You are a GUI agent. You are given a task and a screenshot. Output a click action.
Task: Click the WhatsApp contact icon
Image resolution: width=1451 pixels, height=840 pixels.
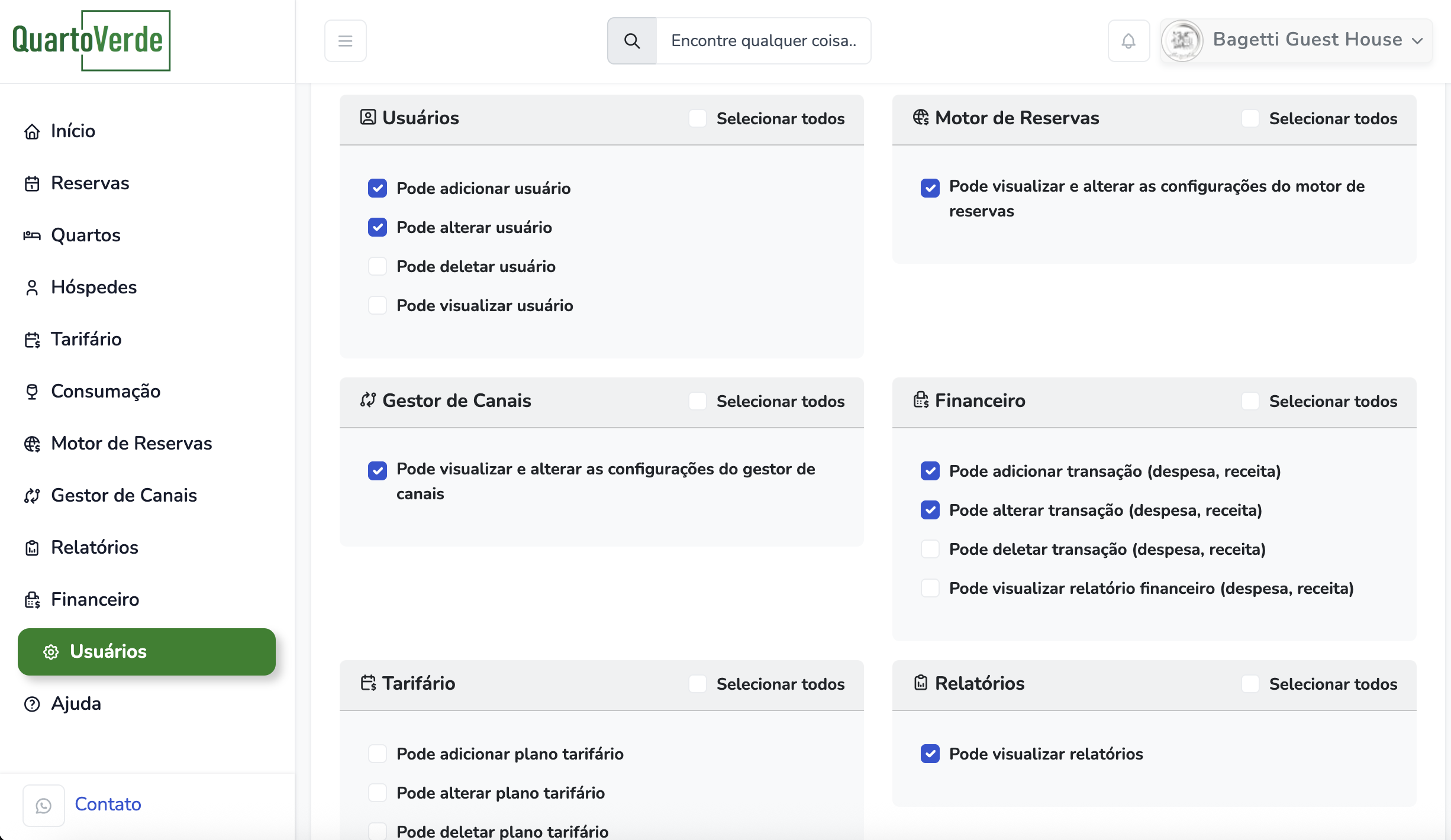(43, 805)
